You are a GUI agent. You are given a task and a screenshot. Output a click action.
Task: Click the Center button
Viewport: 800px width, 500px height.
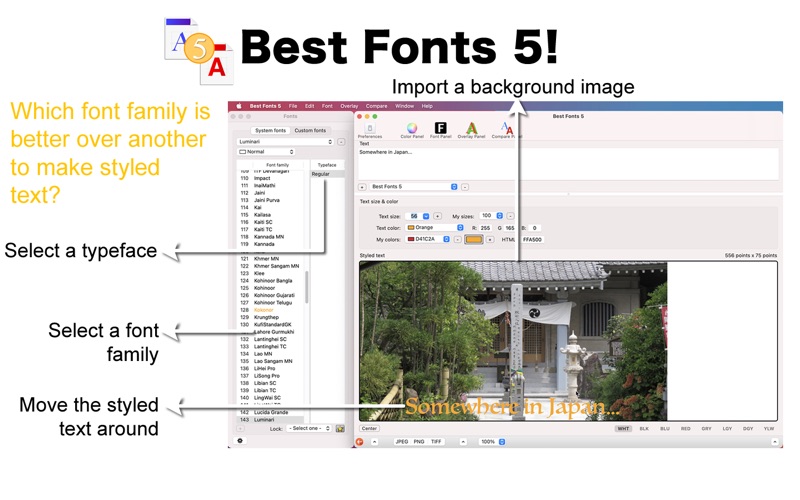tap(369, 428)
